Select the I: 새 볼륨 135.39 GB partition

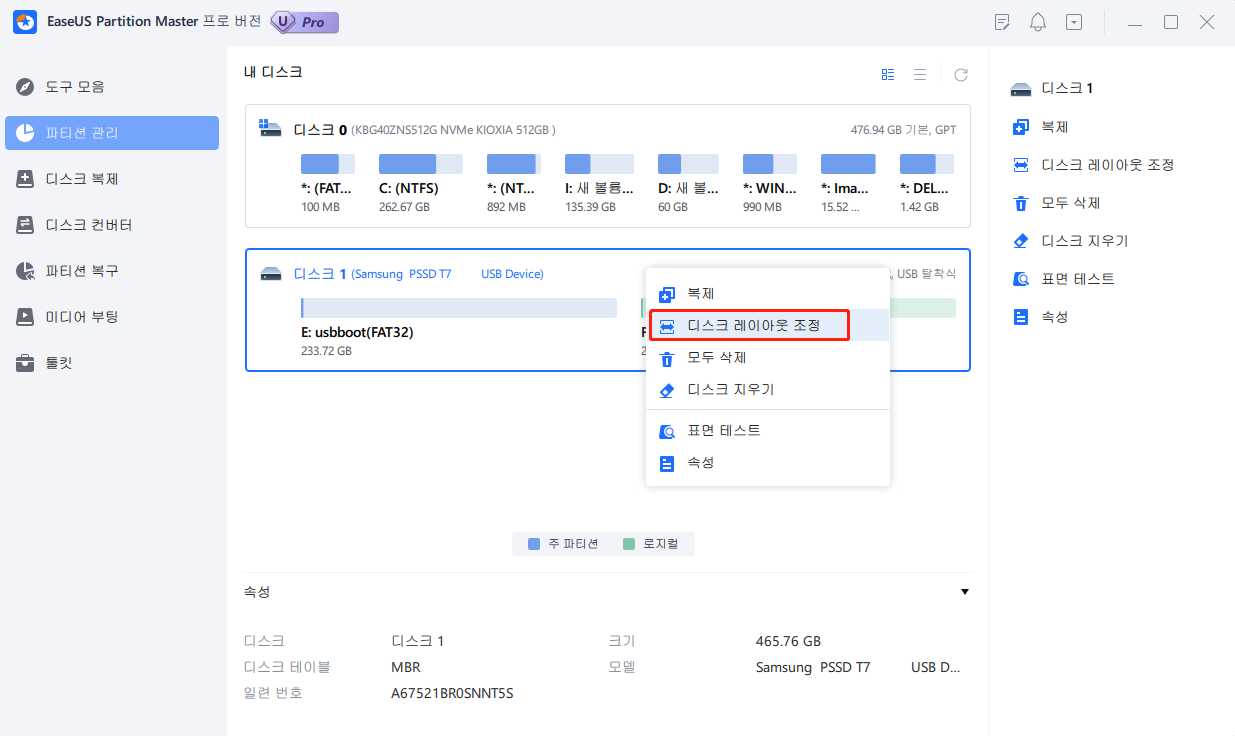pos(599,182)
